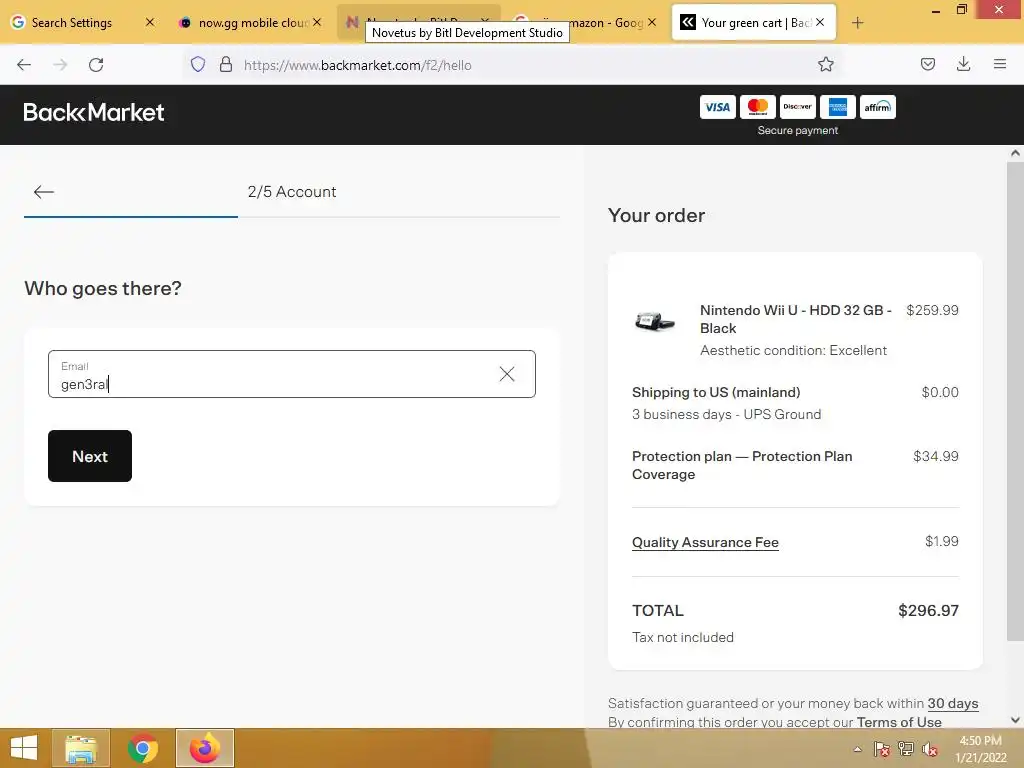The height and width of the screenshot is (768, 1024).
Task: Click the $259.99 product price
Action: click(932, 310)
